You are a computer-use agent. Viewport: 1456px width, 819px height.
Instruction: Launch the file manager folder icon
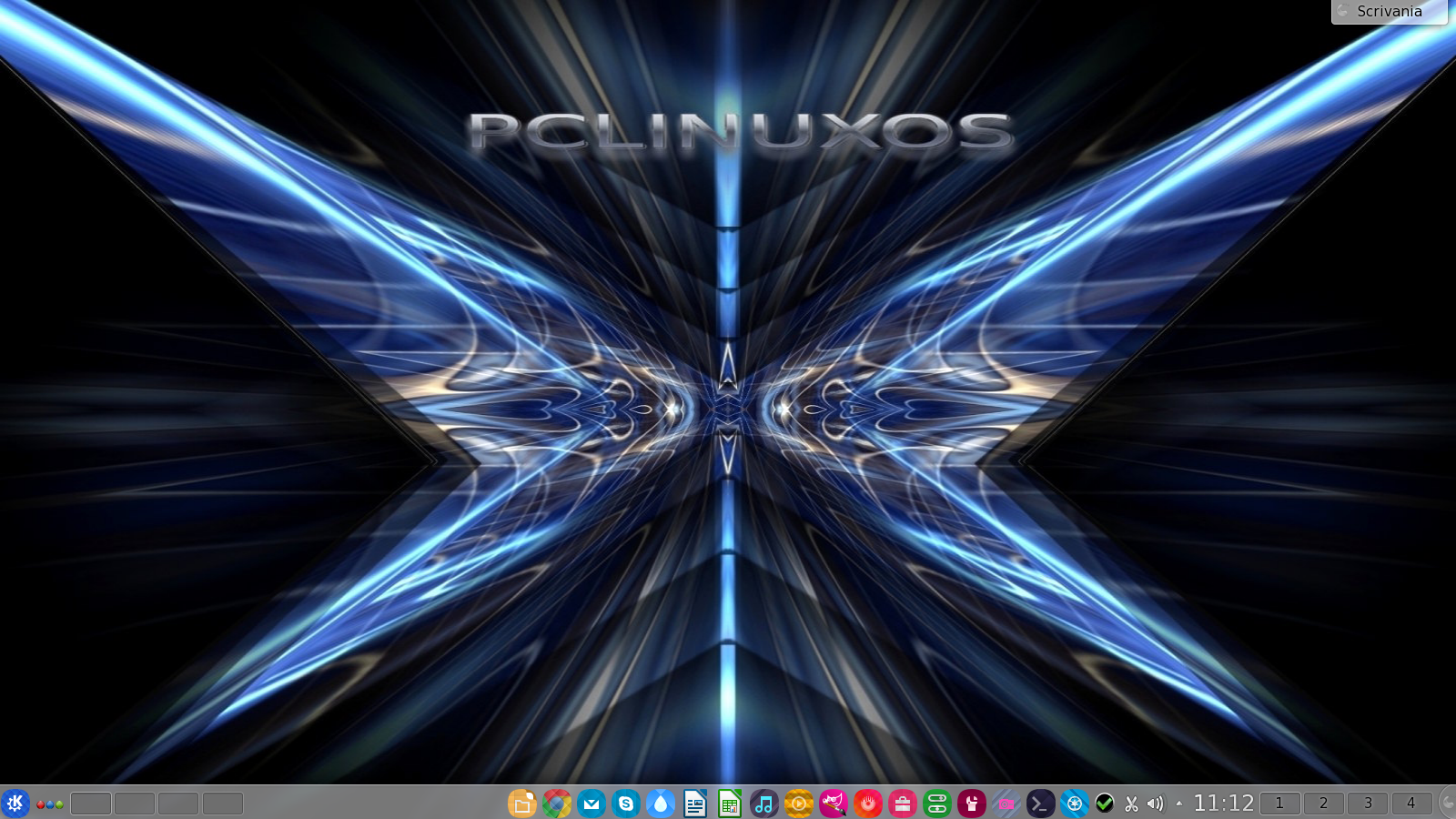tap(521, 804)
